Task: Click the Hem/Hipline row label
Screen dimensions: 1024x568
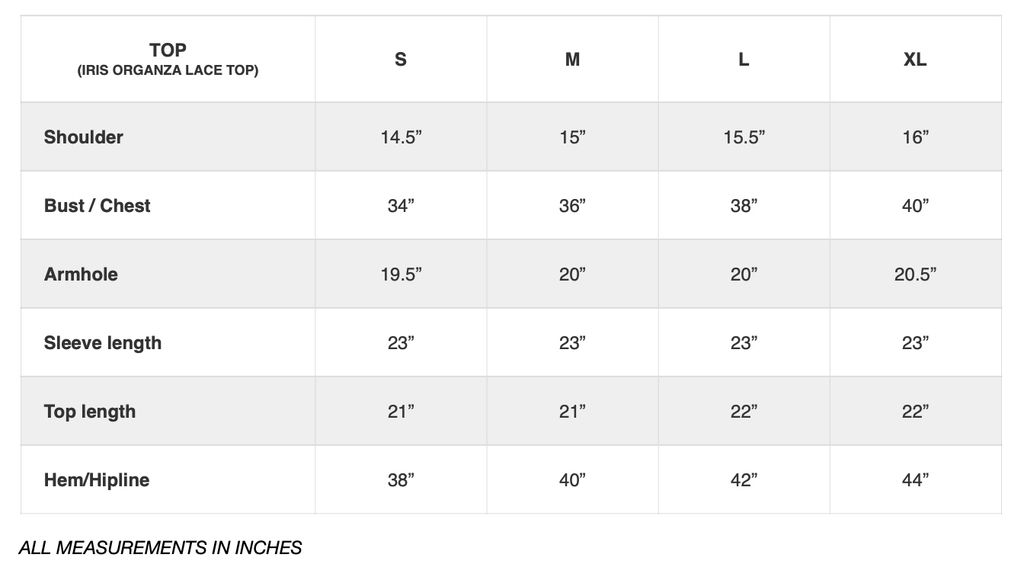Action: tap(97, 480)
